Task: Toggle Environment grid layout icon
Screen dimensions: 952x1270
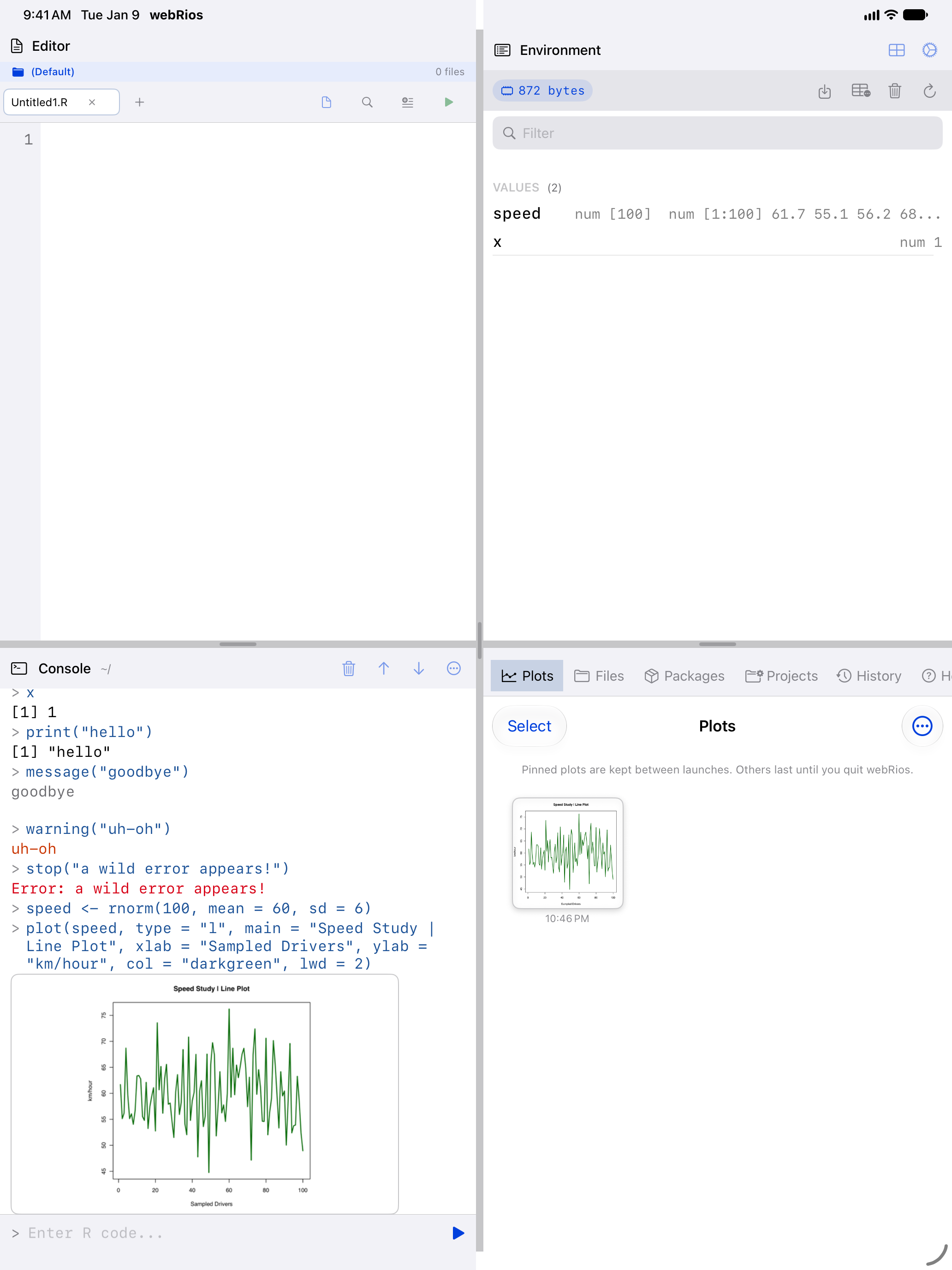Action: 896,50
